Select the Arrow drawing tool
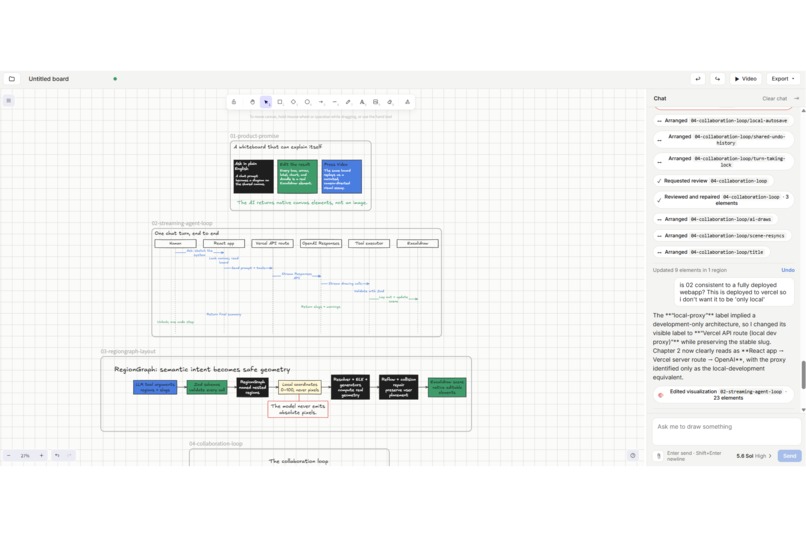The height and width of the screenshot is (537, 806). pos(321,102)
